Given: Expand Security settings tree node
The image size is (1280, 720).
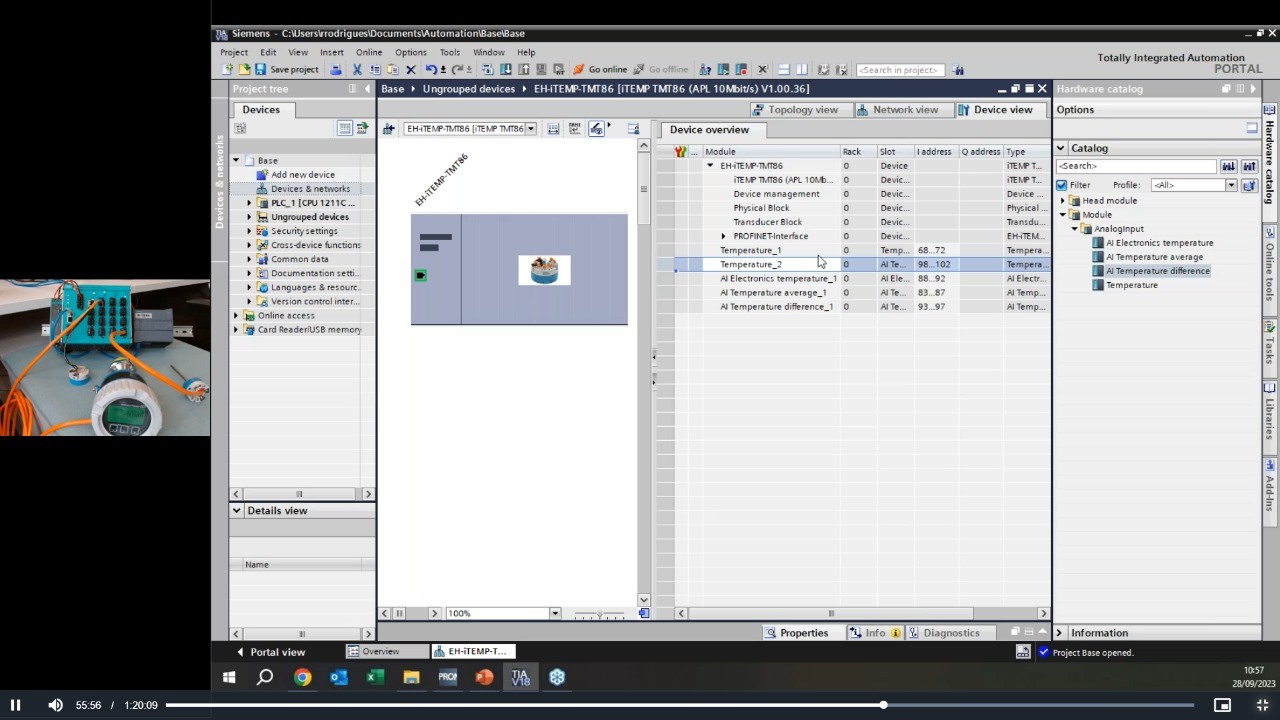Looking at the screenshot, I should click(250, 231).
